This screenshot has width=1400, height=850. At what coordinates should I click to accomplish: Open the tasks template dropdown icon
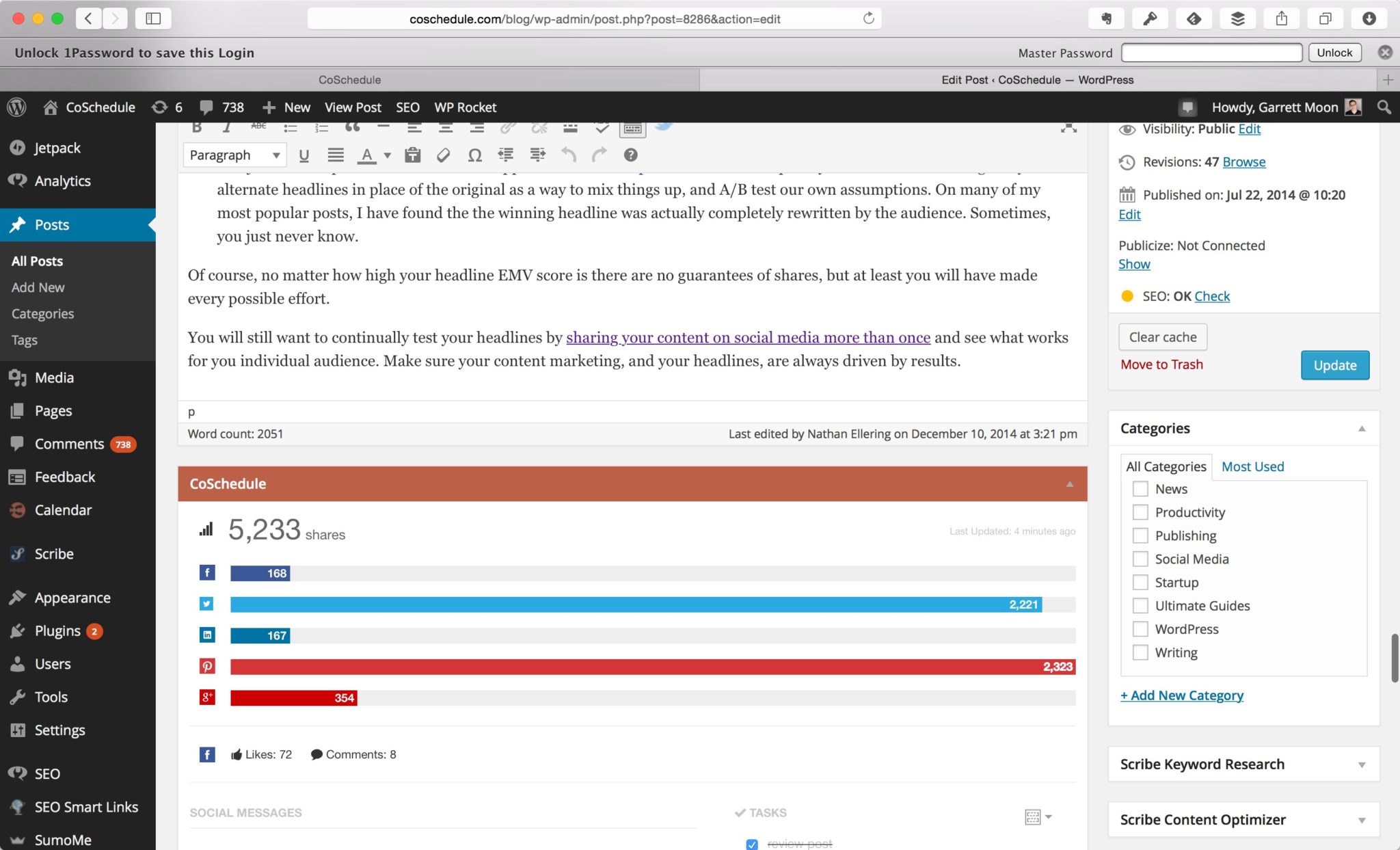pyautogui.click(x=1038, y=816)
